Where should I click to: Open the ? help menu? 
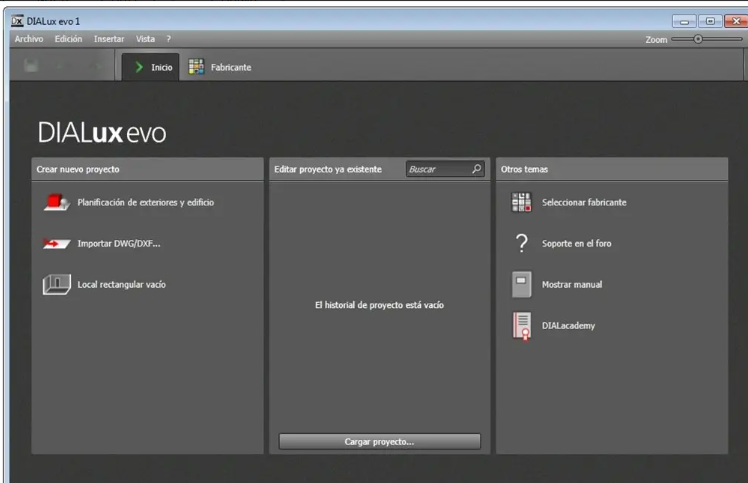pyautogui.click(x=168, y=39)
